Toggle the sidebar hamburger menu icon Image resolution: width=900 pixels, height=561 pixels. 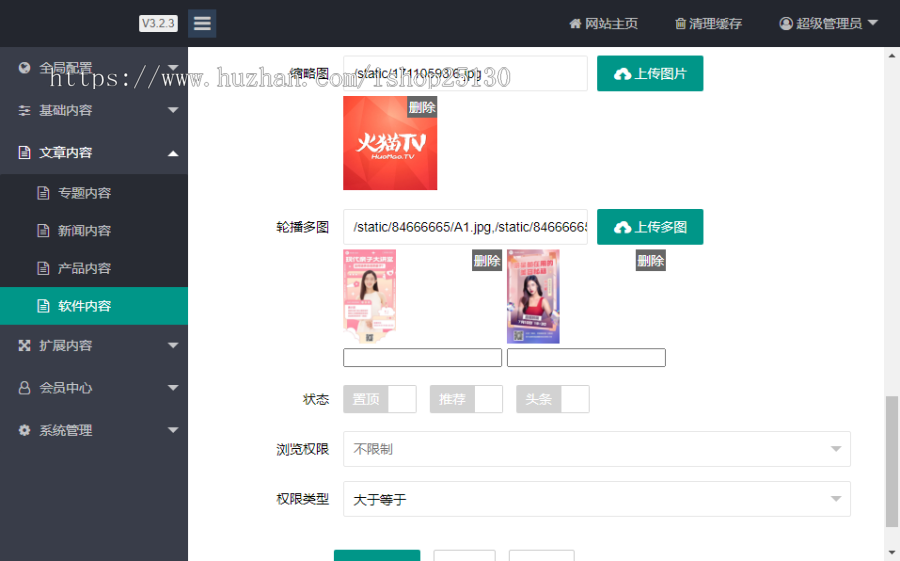[x=202, y=24]
